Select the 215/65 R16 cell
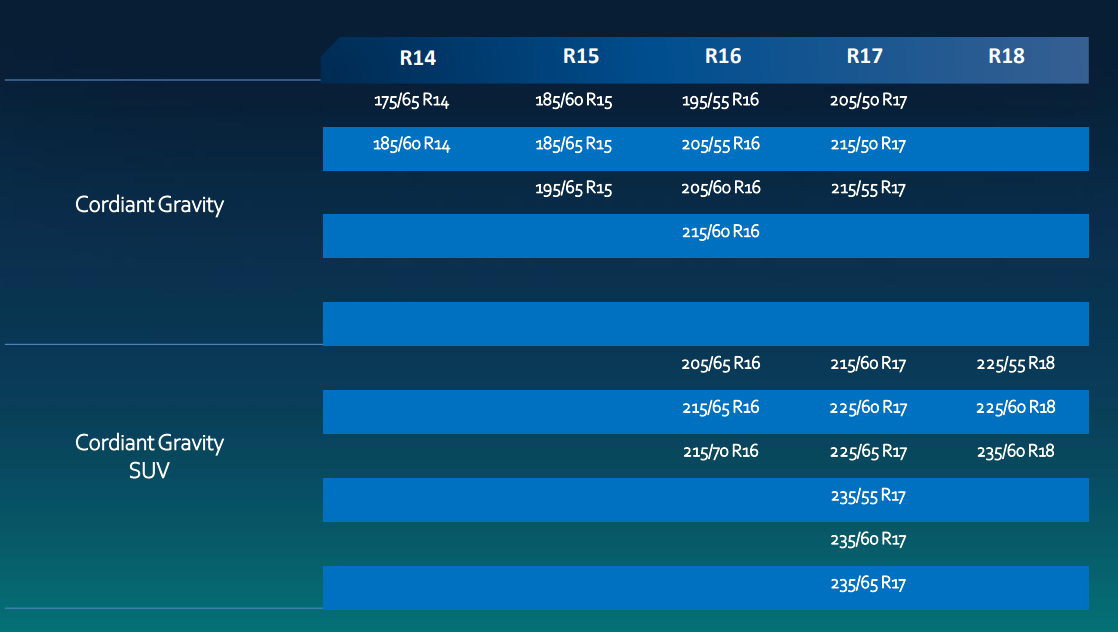 (x=721, y=407)
